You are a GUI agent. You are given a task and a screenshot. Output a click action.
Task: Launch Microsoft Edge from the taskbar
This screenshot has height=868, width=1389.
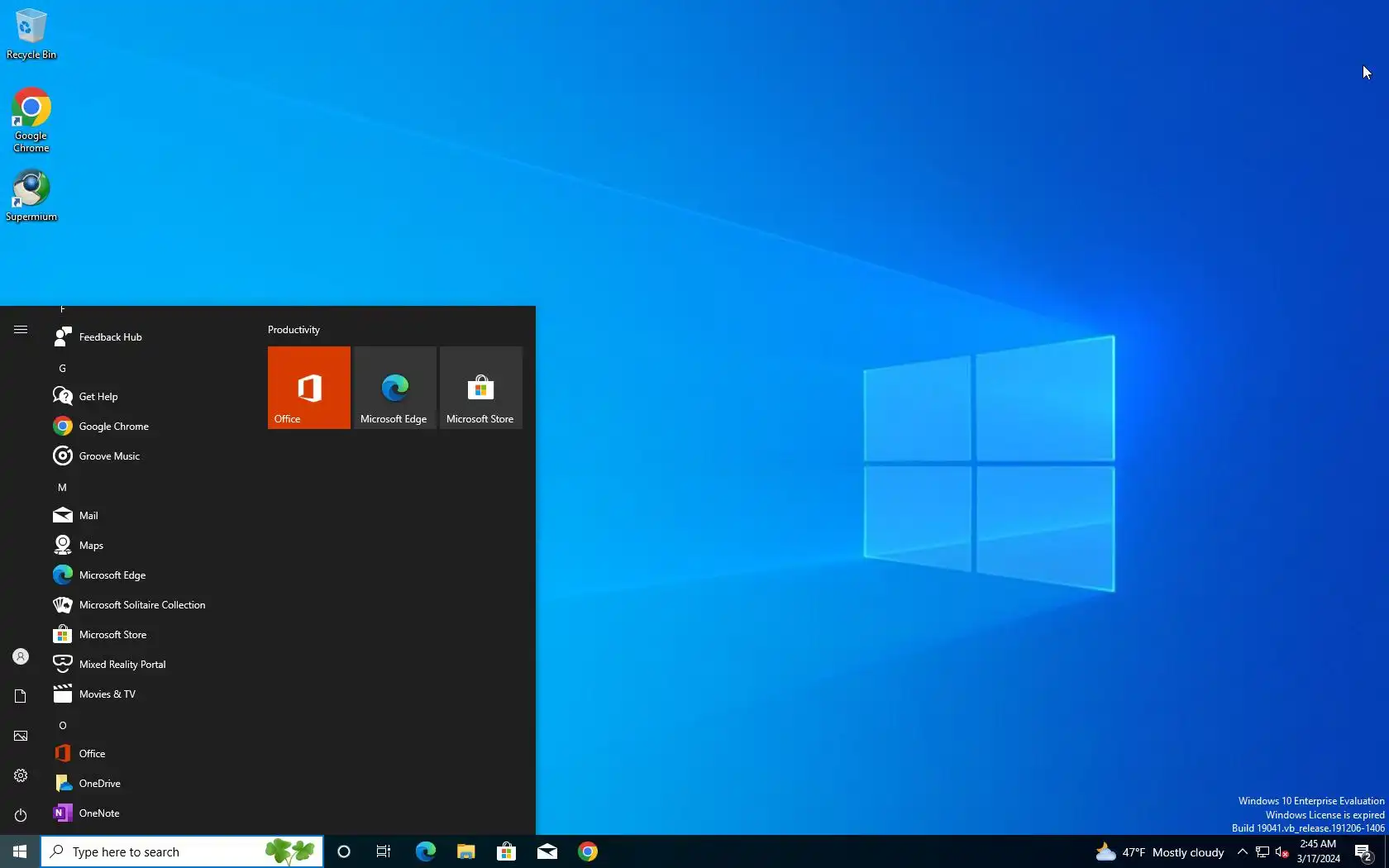tap(425, 851)
